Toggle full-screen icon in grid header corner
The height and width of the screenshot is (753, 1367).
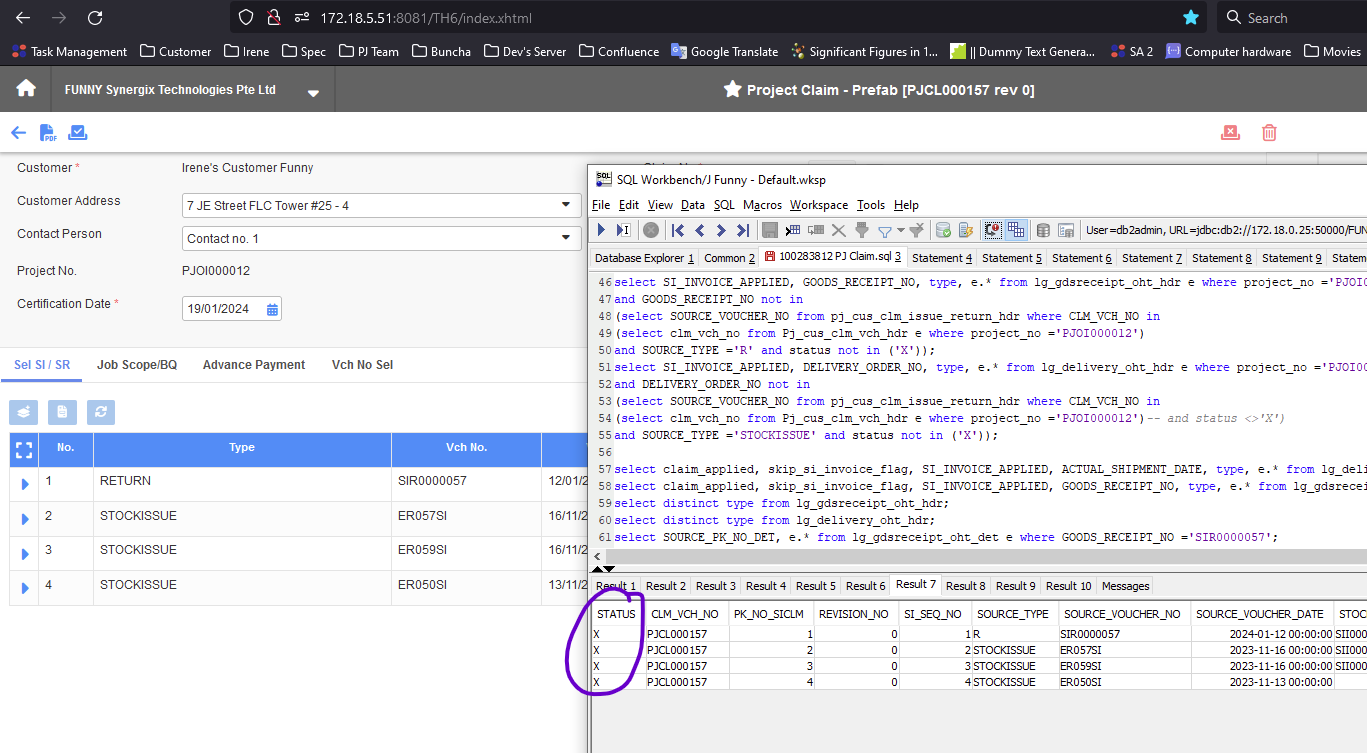coord(24,450)
